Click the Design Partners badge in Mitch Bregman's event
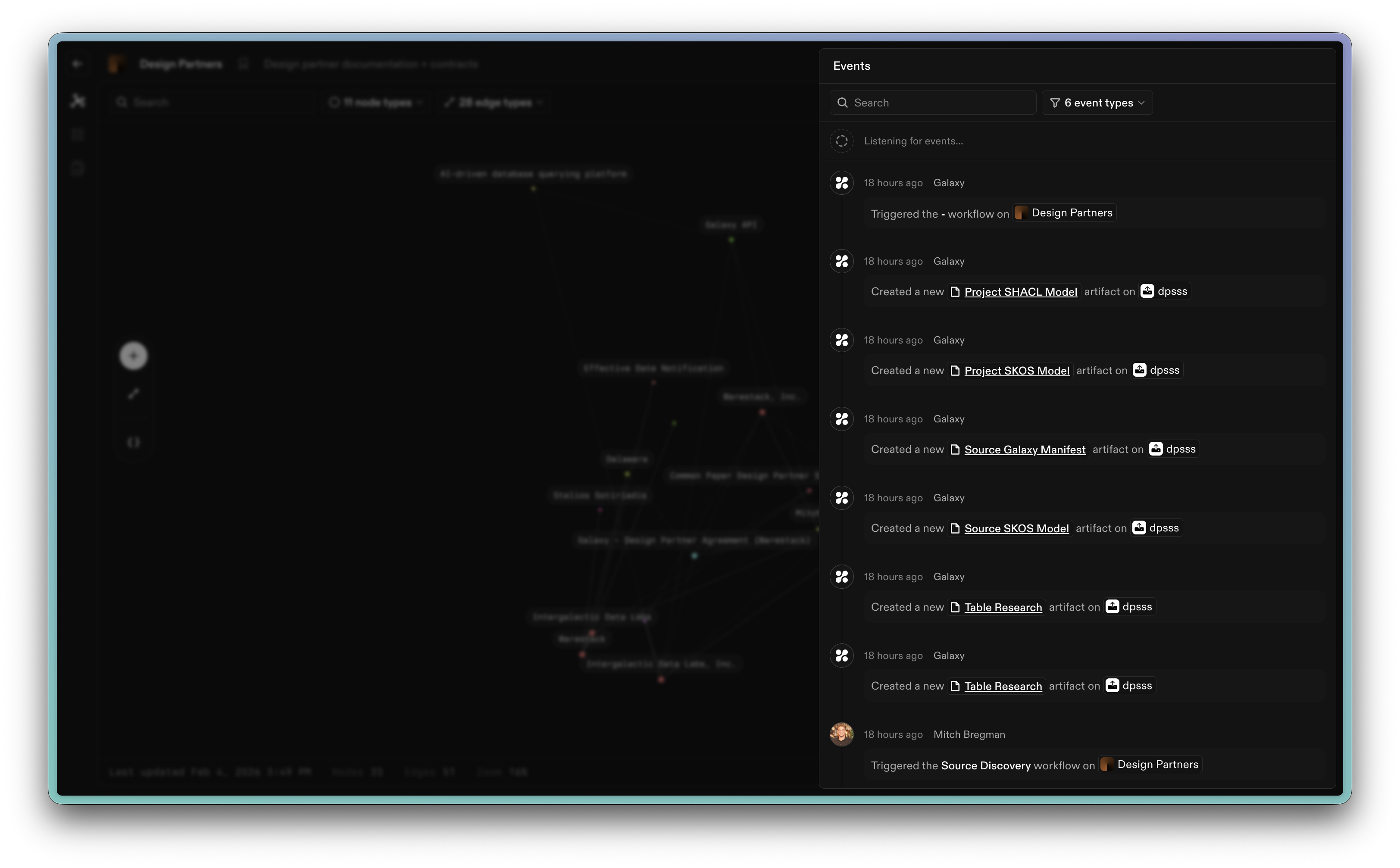The width and height of the screenshot is (1400, 868). (x=1150, y=764)
